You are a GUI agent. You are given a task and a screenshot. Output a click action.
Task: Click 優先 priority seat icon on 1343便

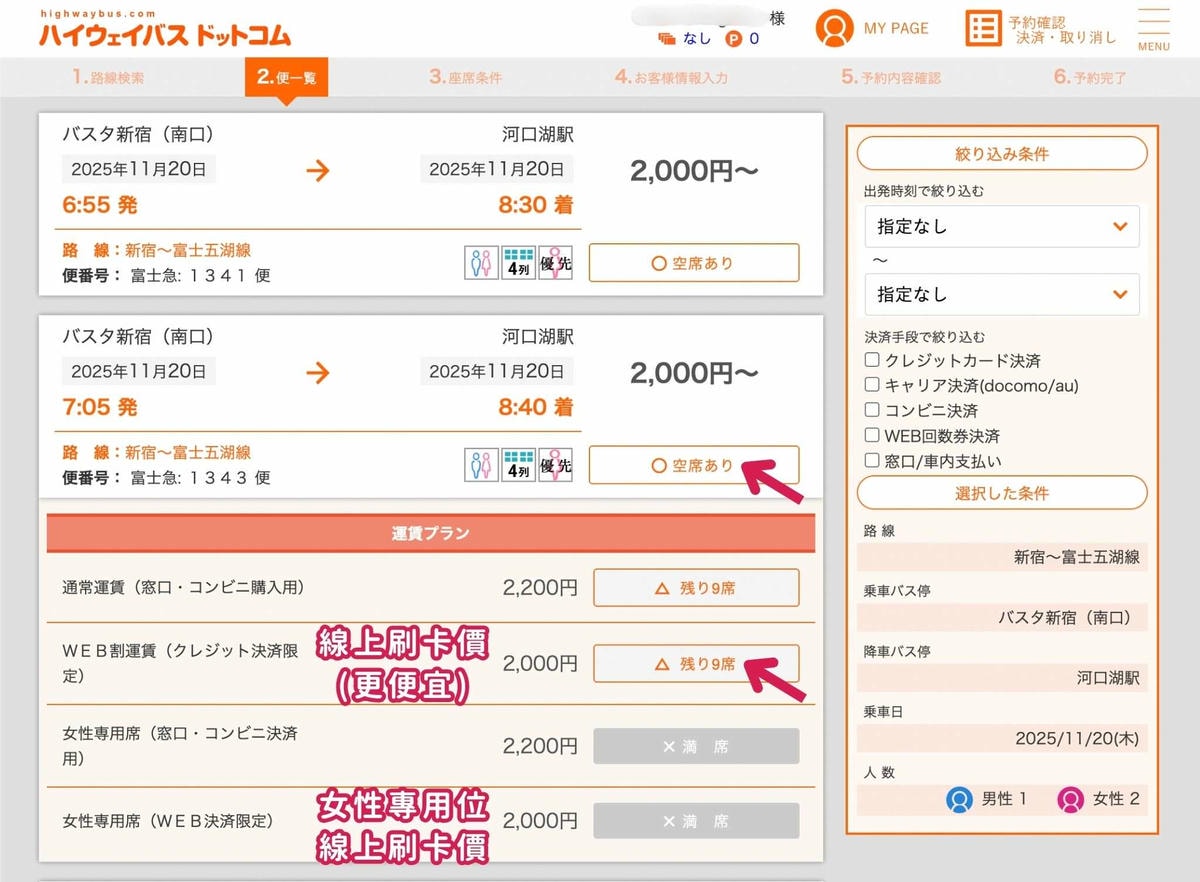click(556, 465)
